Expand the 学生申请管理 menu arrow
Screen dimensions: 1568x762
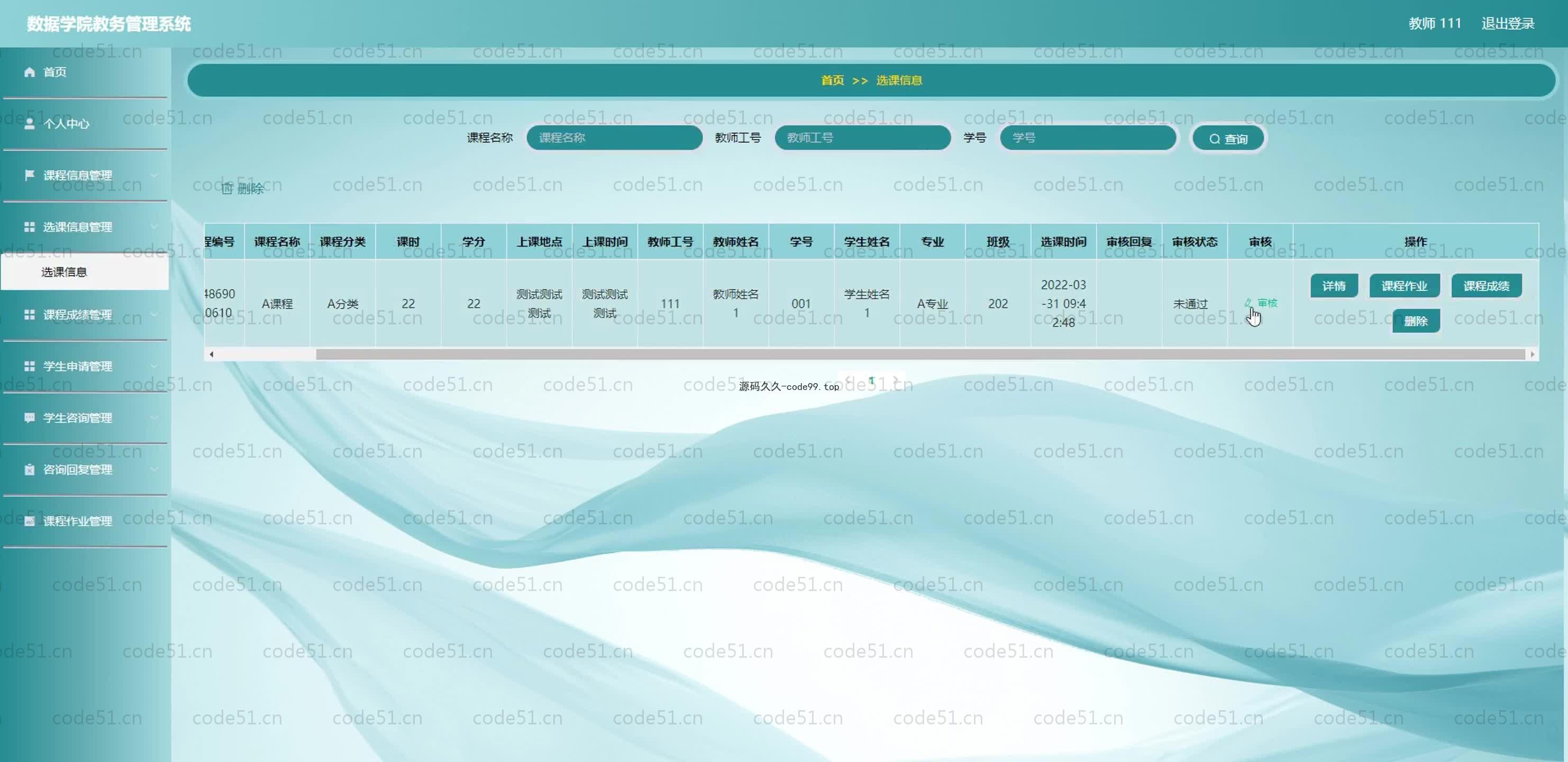pos(154,366)
